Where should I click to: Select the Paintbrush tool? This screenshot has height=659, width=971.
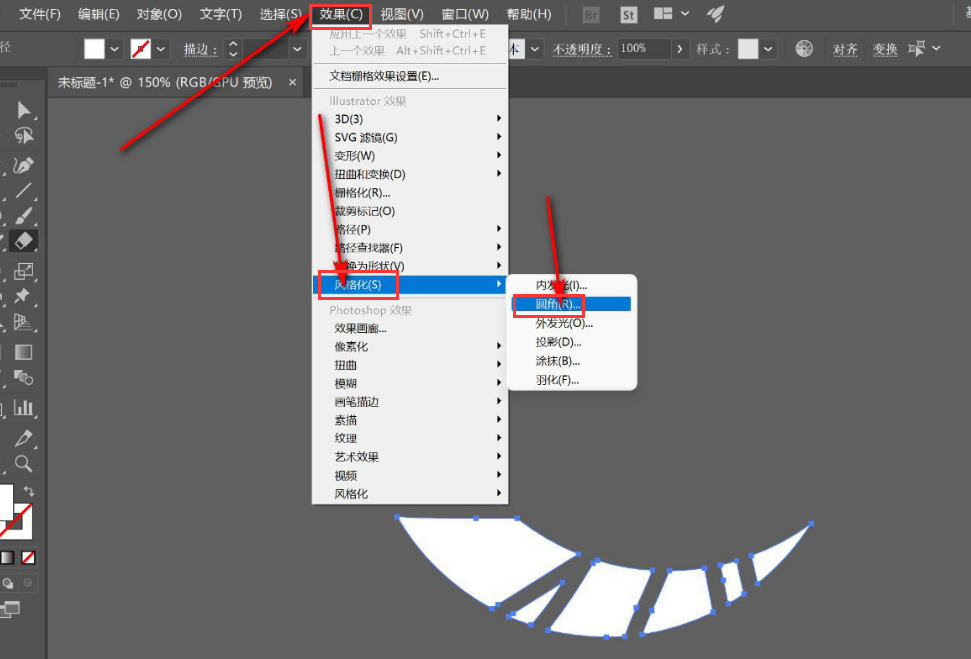pyautogui.click(x=24, y=217)
